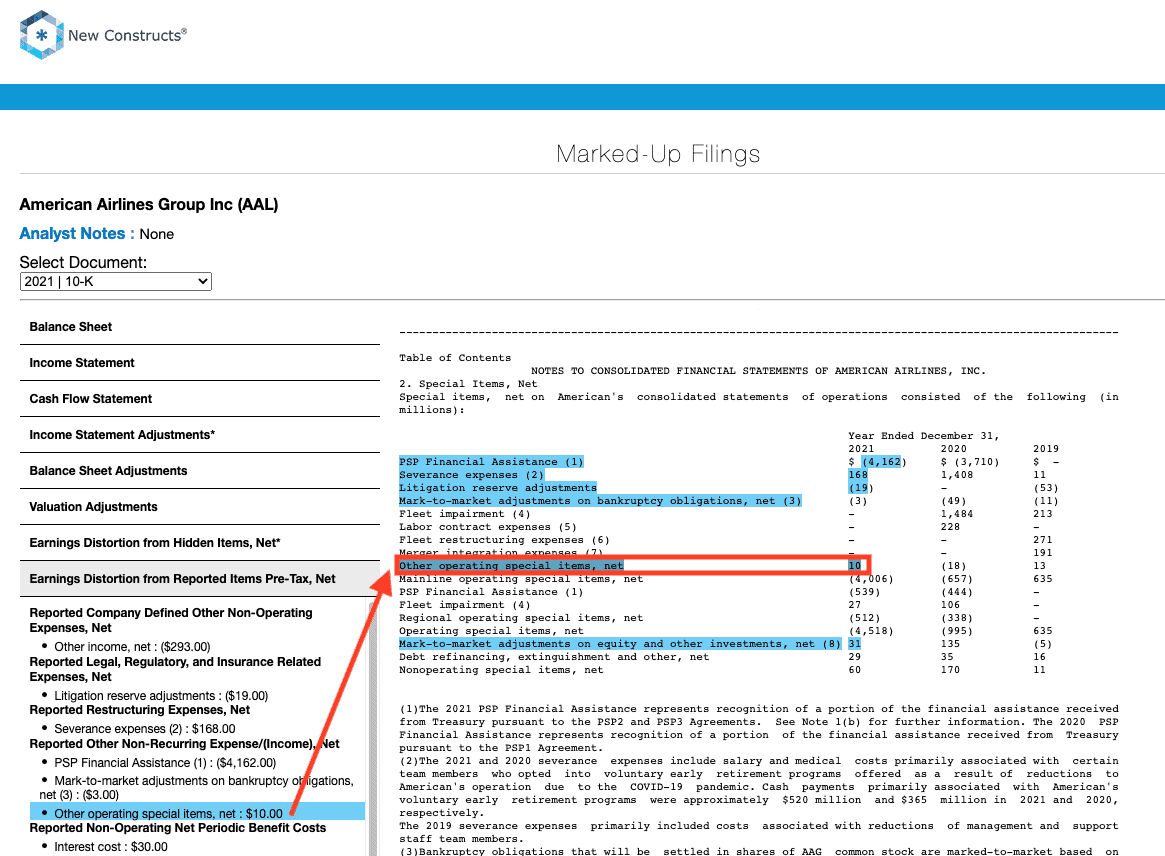This screenshot has height=856, width=1165.
Task: Click the New Constructs hexagon logo
Action: tap(42, 34)
